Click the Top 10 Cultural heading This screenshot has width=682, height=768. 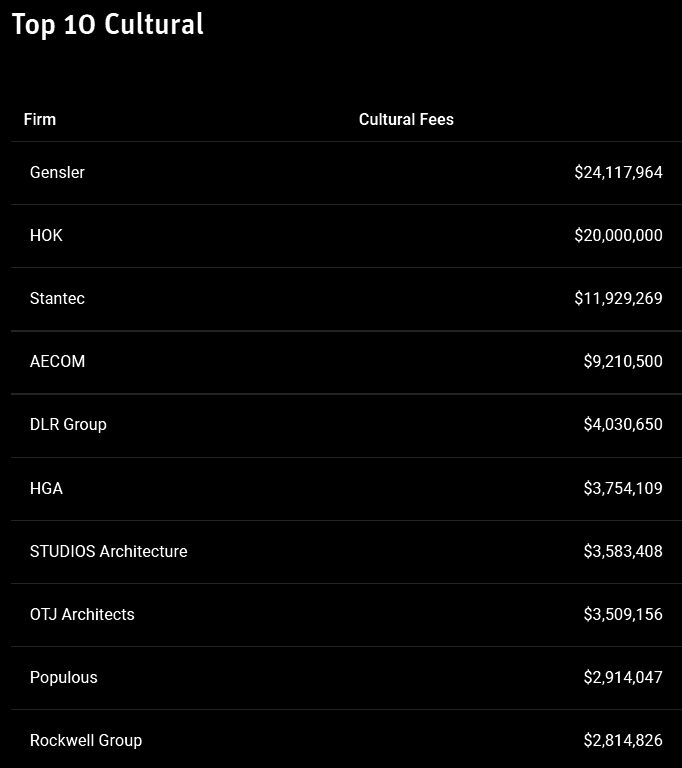click(107, 24)
